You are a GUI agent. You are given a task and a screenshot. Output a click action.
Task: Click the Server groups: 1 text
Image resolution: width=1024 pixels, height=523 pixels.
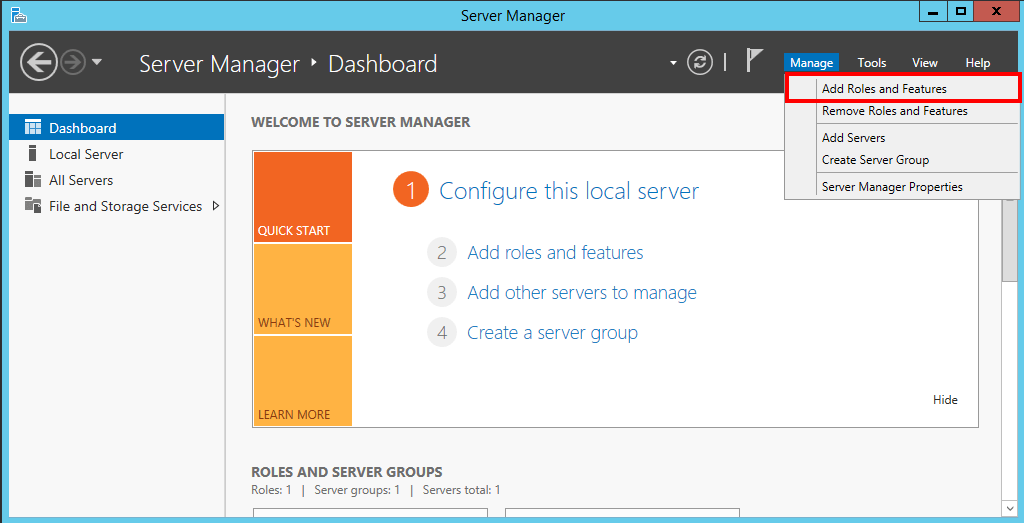[357, 490]
